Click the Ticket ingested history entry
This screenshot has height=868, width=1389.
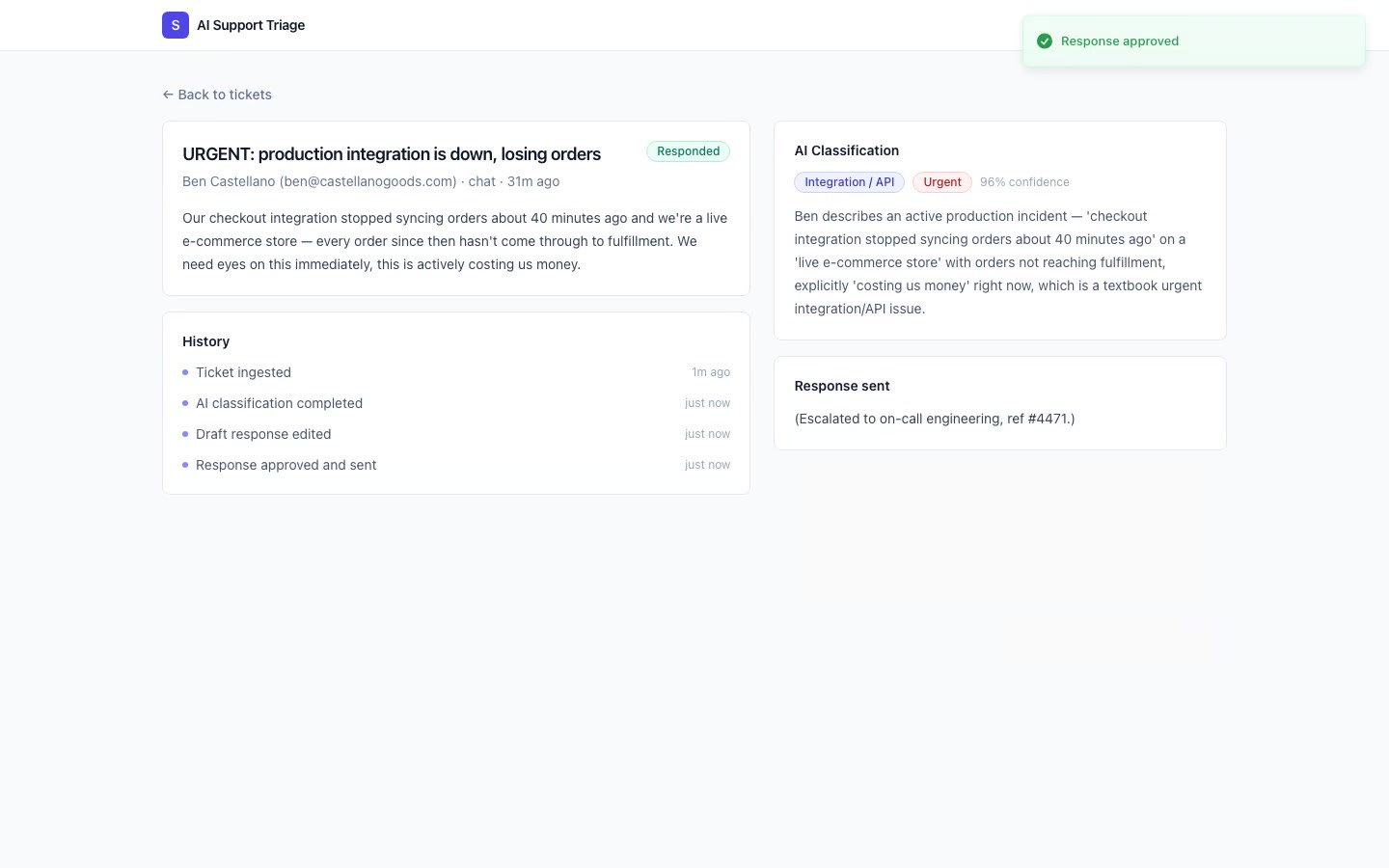pyautogui.click(x=456, y=372)
